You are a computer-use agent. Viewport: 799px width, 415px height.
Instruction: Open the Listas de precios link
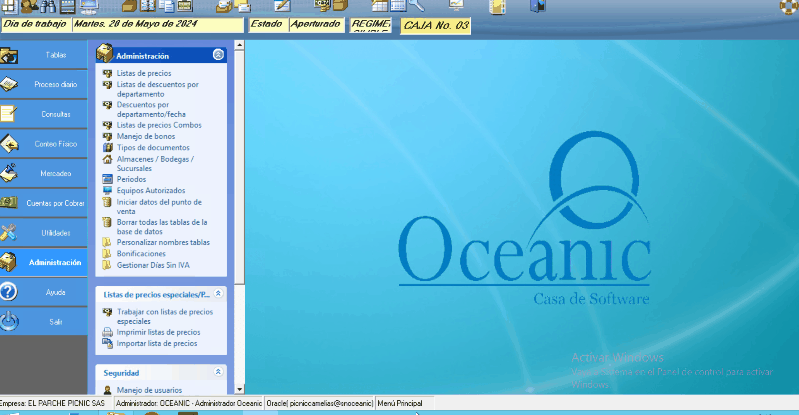144,74
